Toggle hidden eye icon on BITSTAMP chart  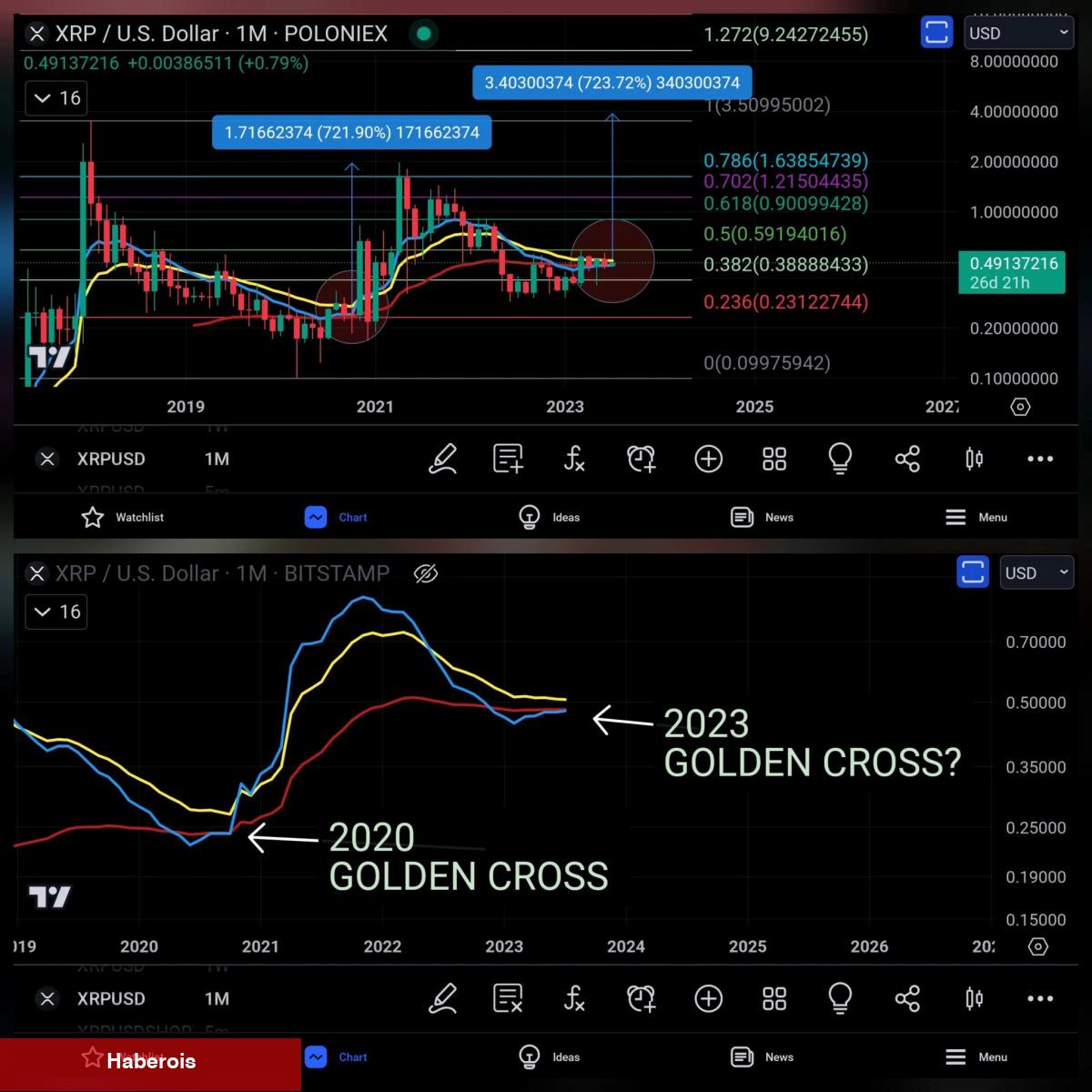426,573
